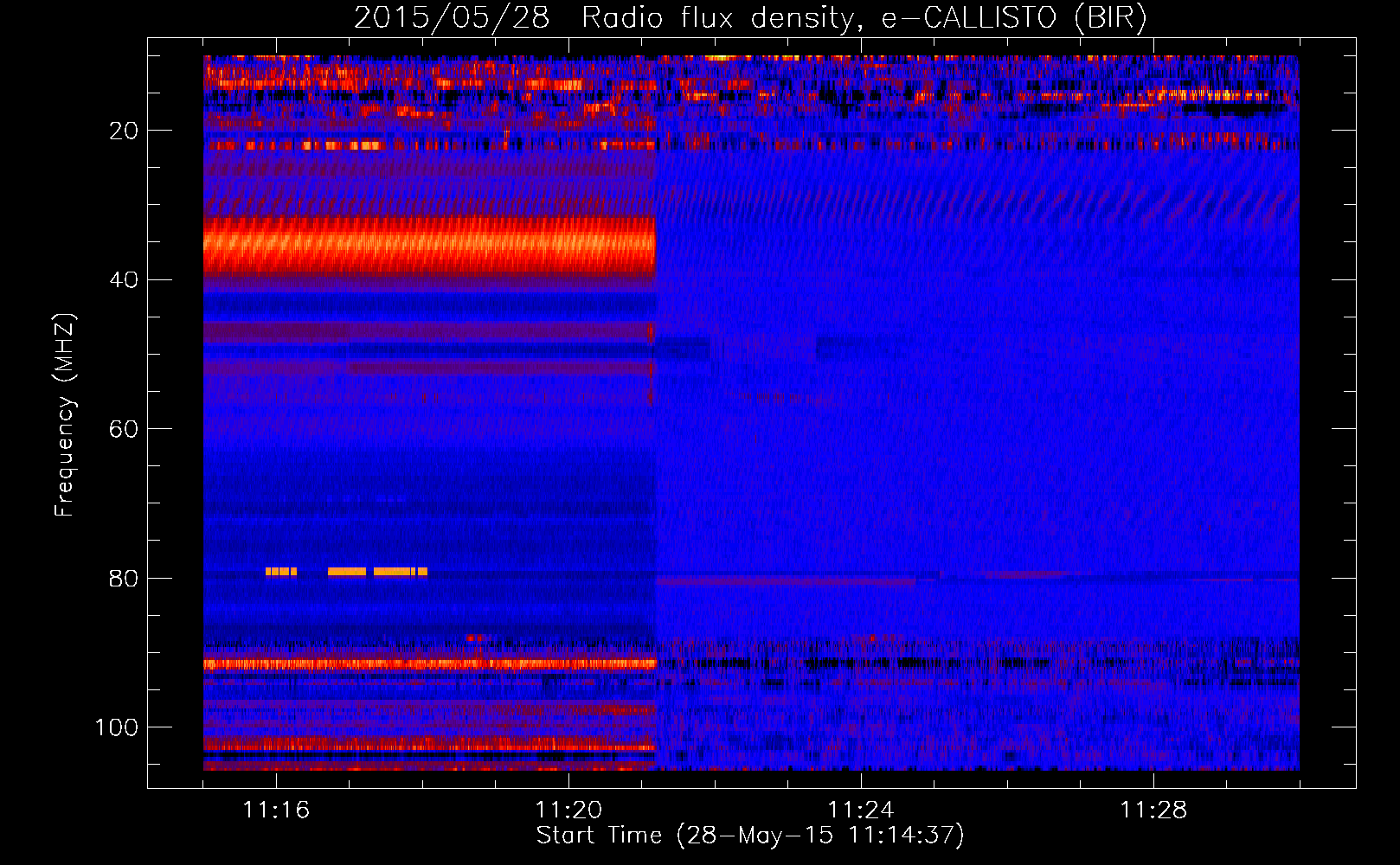Click the 'Frequency (MHZ)' y-axis label
The height and width of the screenshot is (865, 1400).
click(x=65, y=415)
